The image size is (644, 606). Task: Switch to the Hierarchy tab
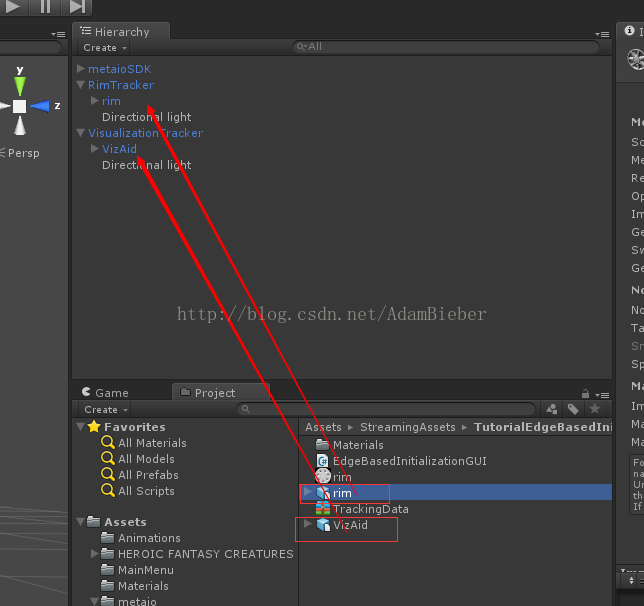(x=121, y=32)
